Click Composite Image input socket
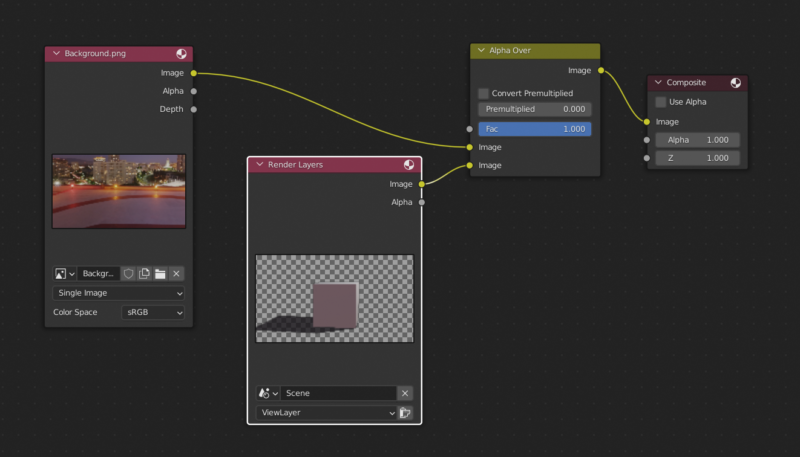Image resolution: width=800 pixels, height=457 pixels. (x=647, y=122)
